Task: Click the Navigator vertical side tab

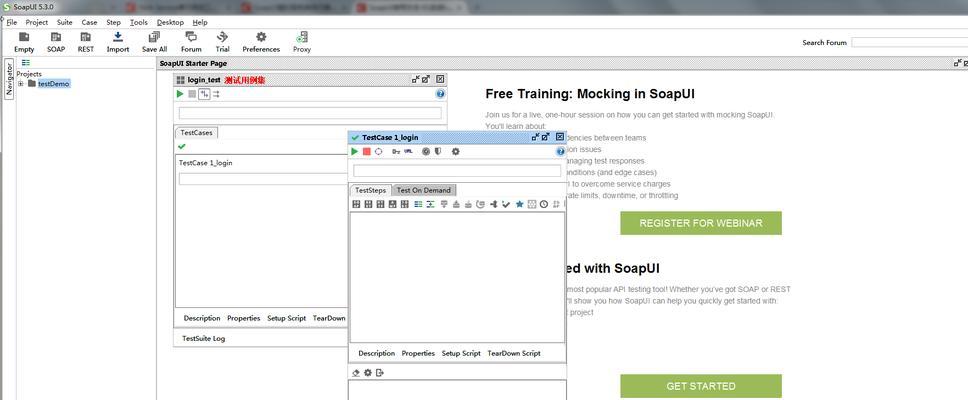Action: [9, 78]
